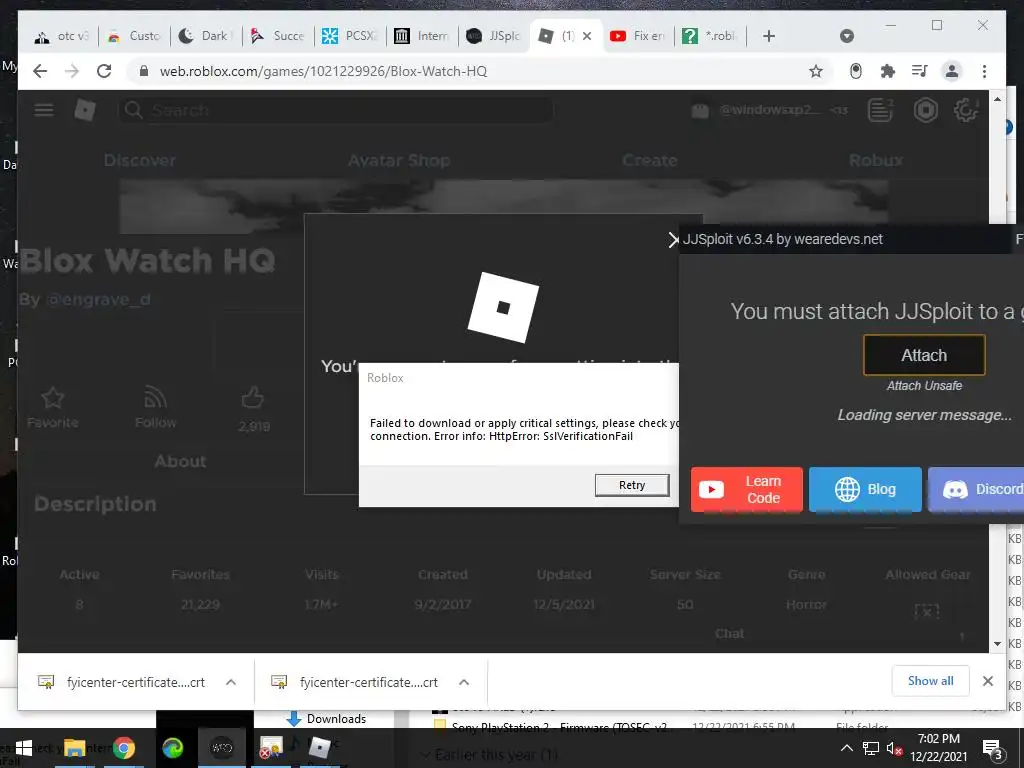This screenshot has height=768, width=1024.
Task: Expand options for first fyicenter-certificate download
Action: click(231, 682)
